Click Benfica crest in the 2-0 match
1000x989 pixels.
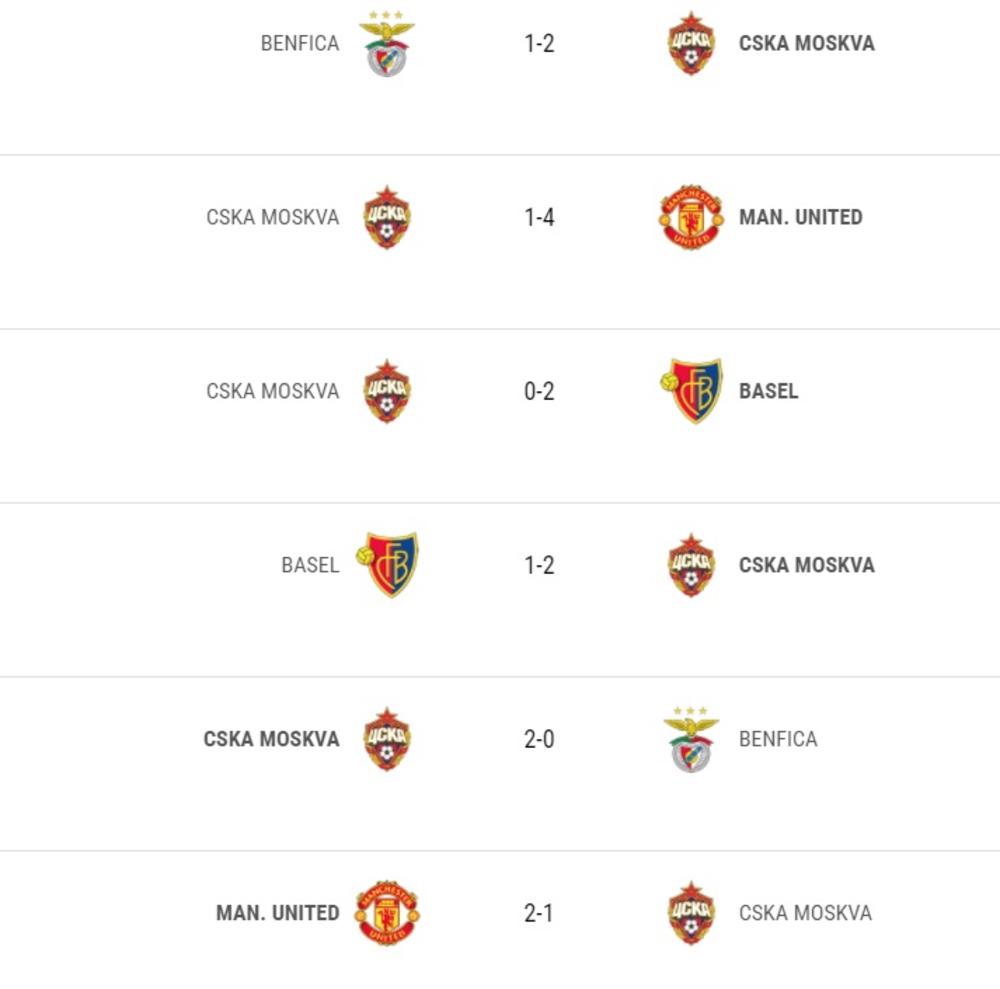click(691, 739)
